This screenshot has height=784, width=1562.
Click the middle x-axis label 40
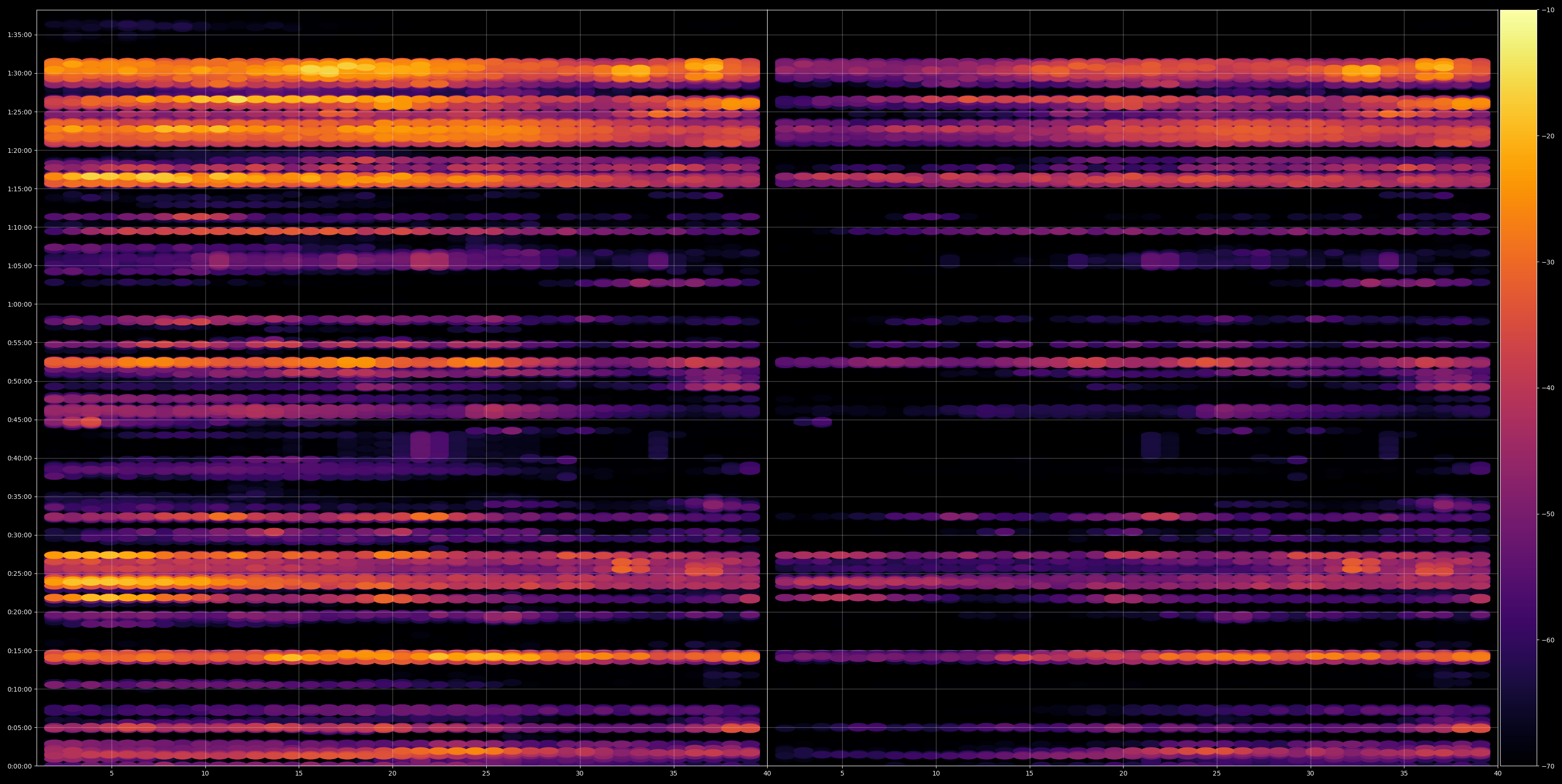pyautogui.click(x=767, y=774)
